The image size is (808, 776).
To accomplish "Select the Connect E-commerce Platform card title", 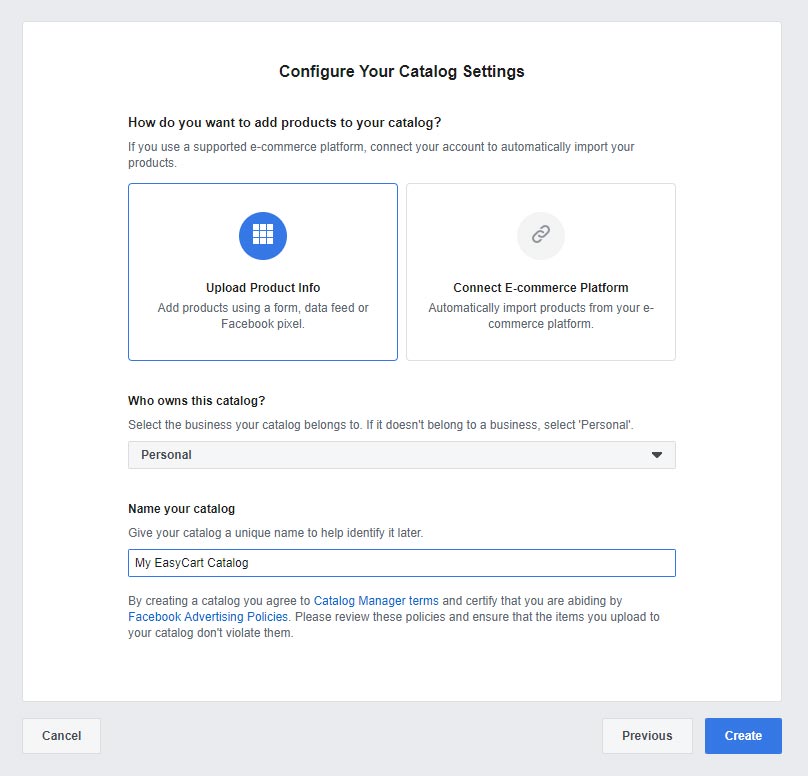I will tap(540, 288).
